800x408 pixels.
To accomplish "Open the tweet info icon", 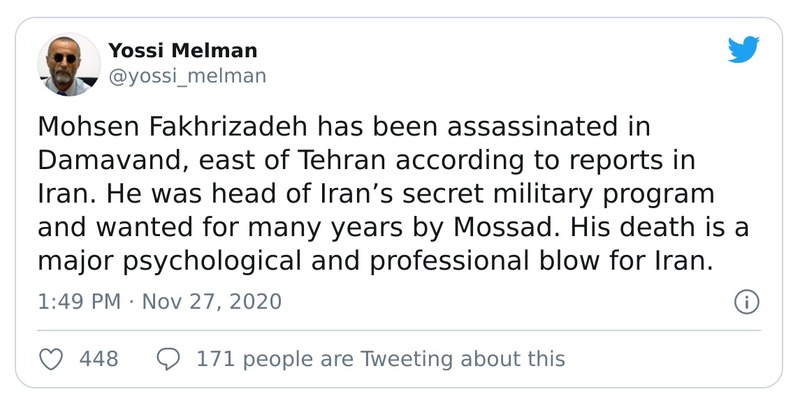I will click(746, 301).
